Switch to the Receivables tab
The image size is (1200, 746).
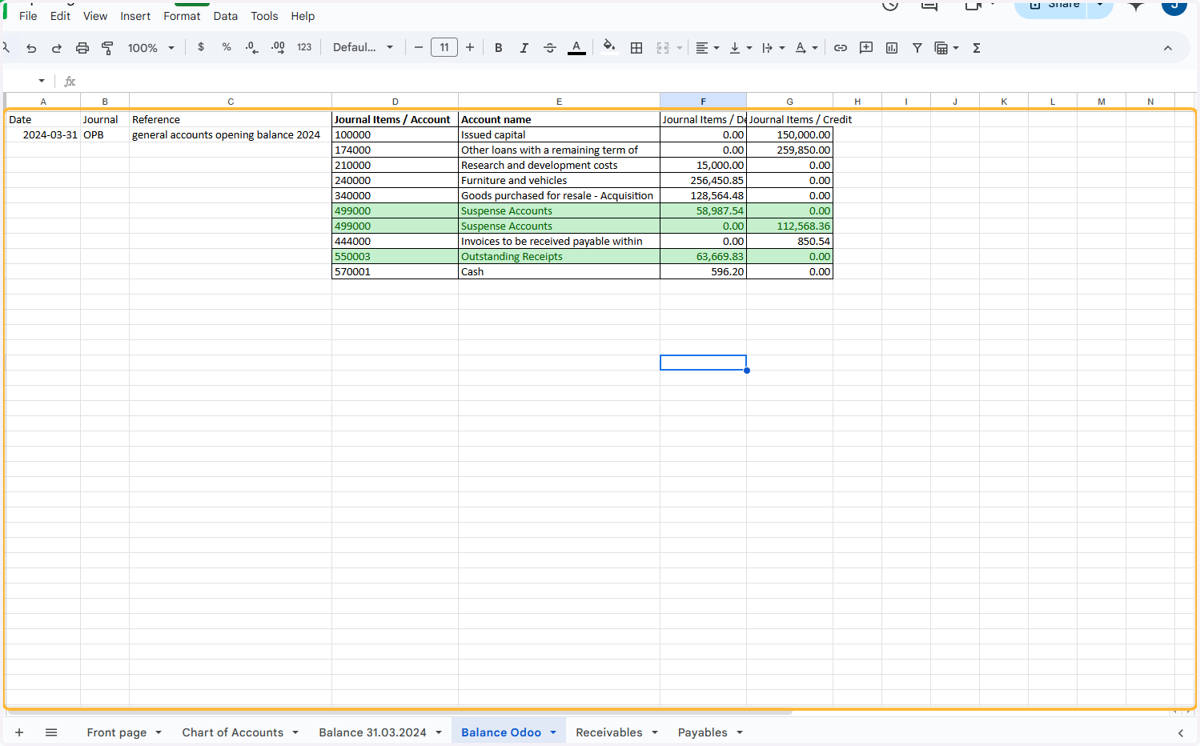coord(609,732)
